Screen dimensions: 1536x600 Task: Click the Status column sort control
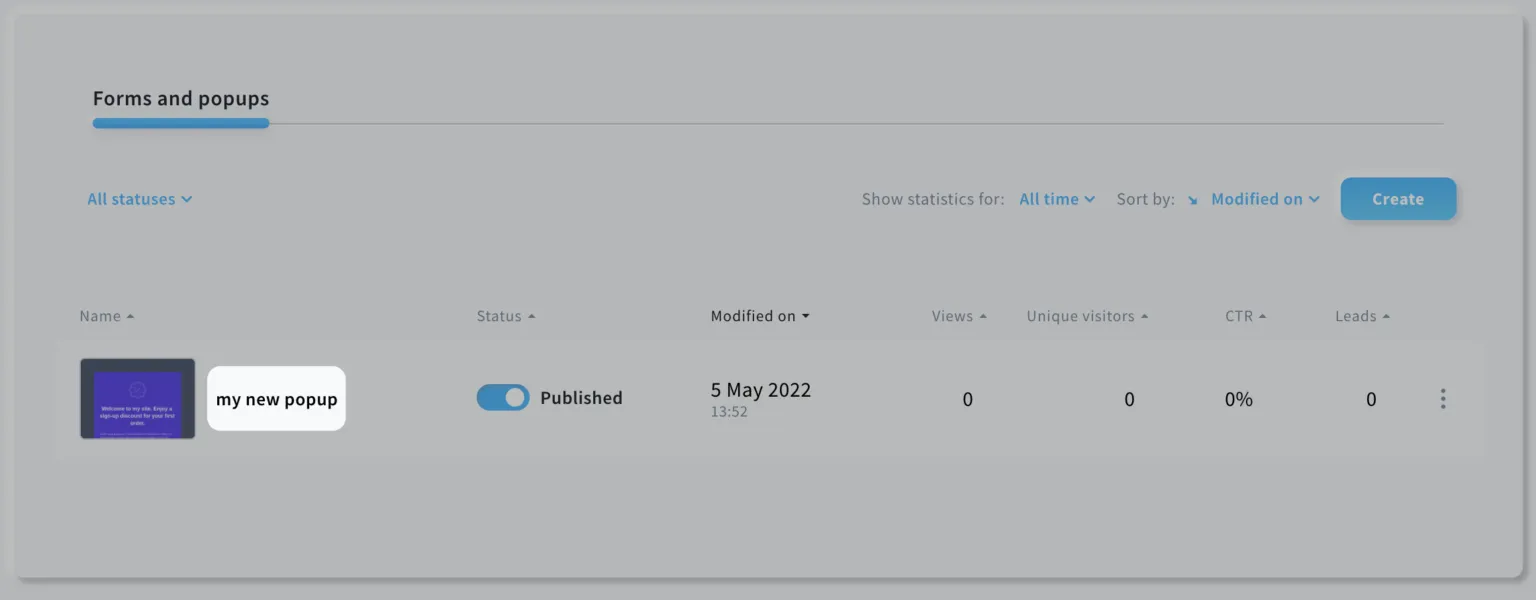point(531,315)
